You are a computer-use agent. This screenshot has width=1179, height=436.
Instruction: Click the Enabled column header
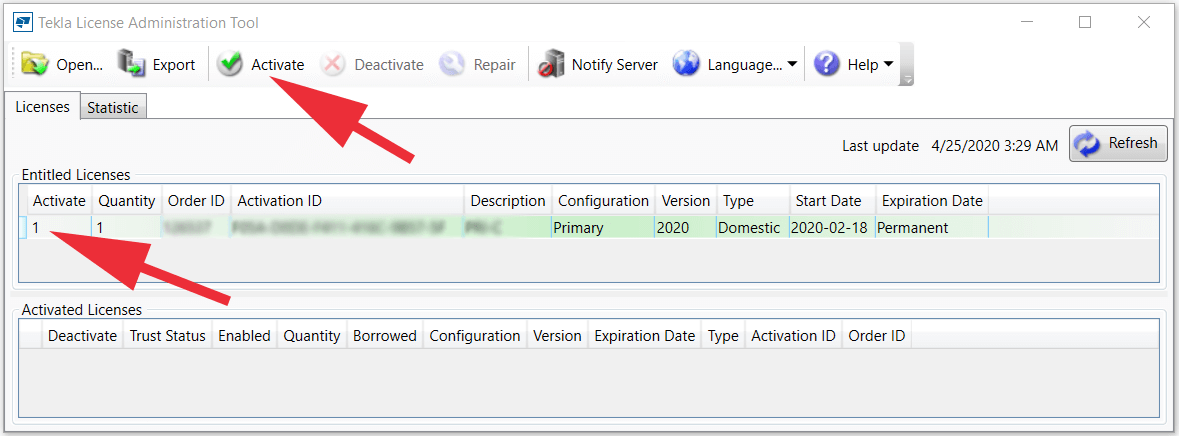(244, 336)
